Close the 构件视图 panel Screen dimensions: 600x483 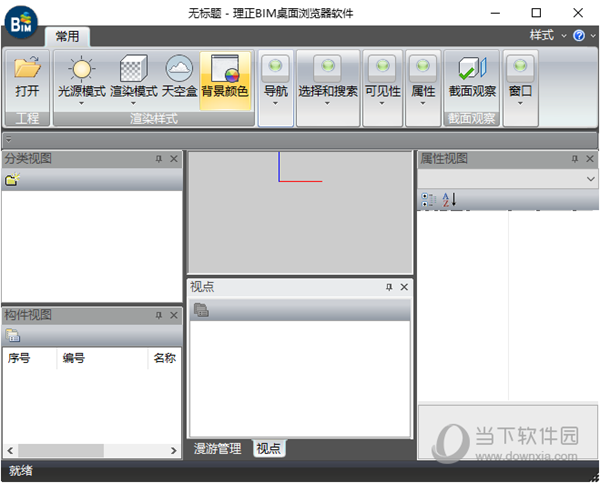tap(174, 315)
